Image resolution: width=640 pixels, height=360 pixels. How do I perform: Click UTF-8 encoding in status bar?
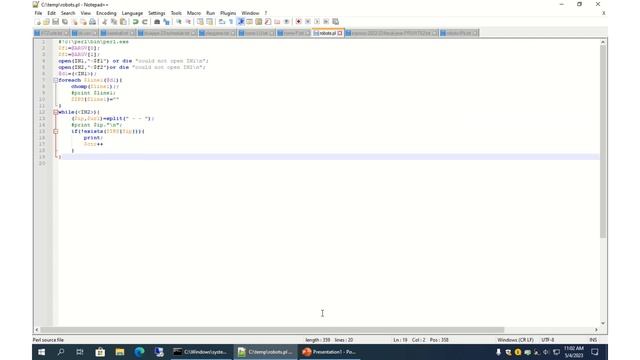tap(547, 340)
